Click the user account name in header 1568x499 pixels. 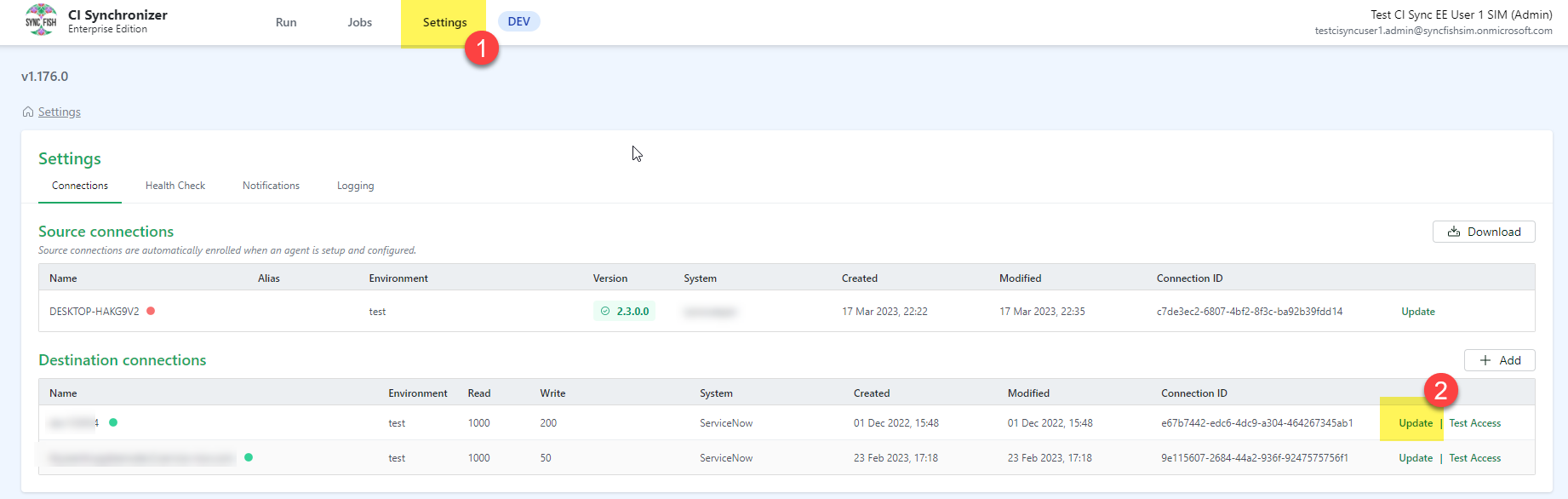1462,14
